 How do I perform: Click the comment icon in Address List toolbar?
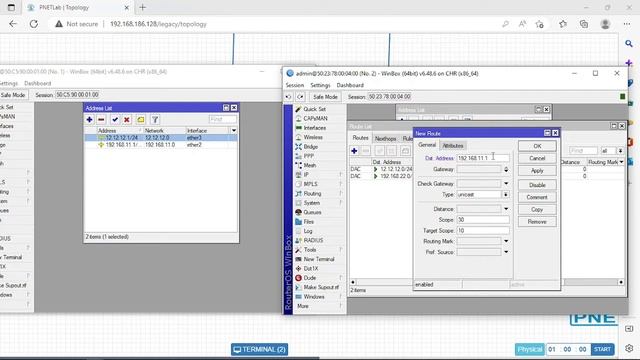(141, 120)
